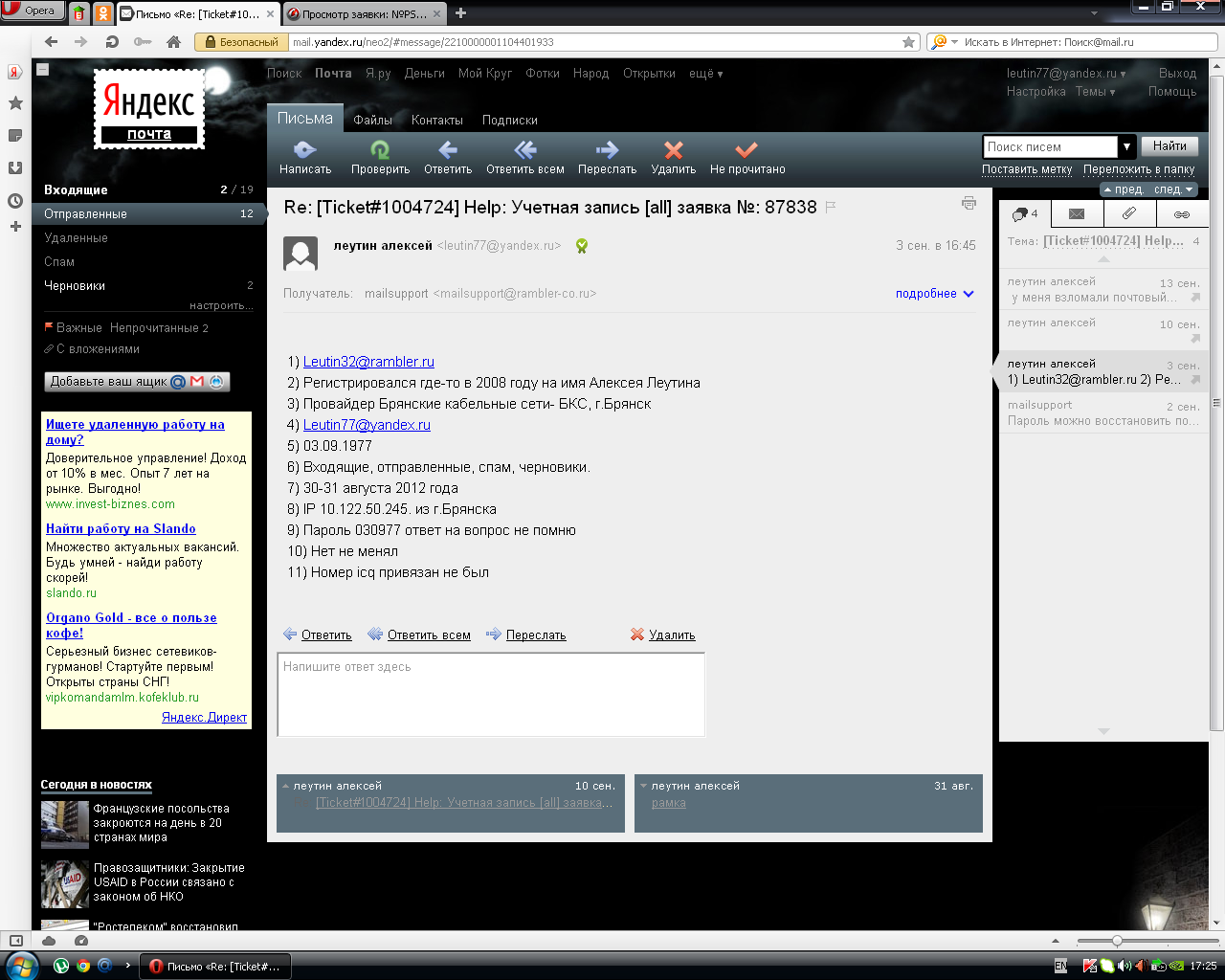Add a panel with the sidebar plus icon
1225x980 pixels.
(x=14, y=227)
